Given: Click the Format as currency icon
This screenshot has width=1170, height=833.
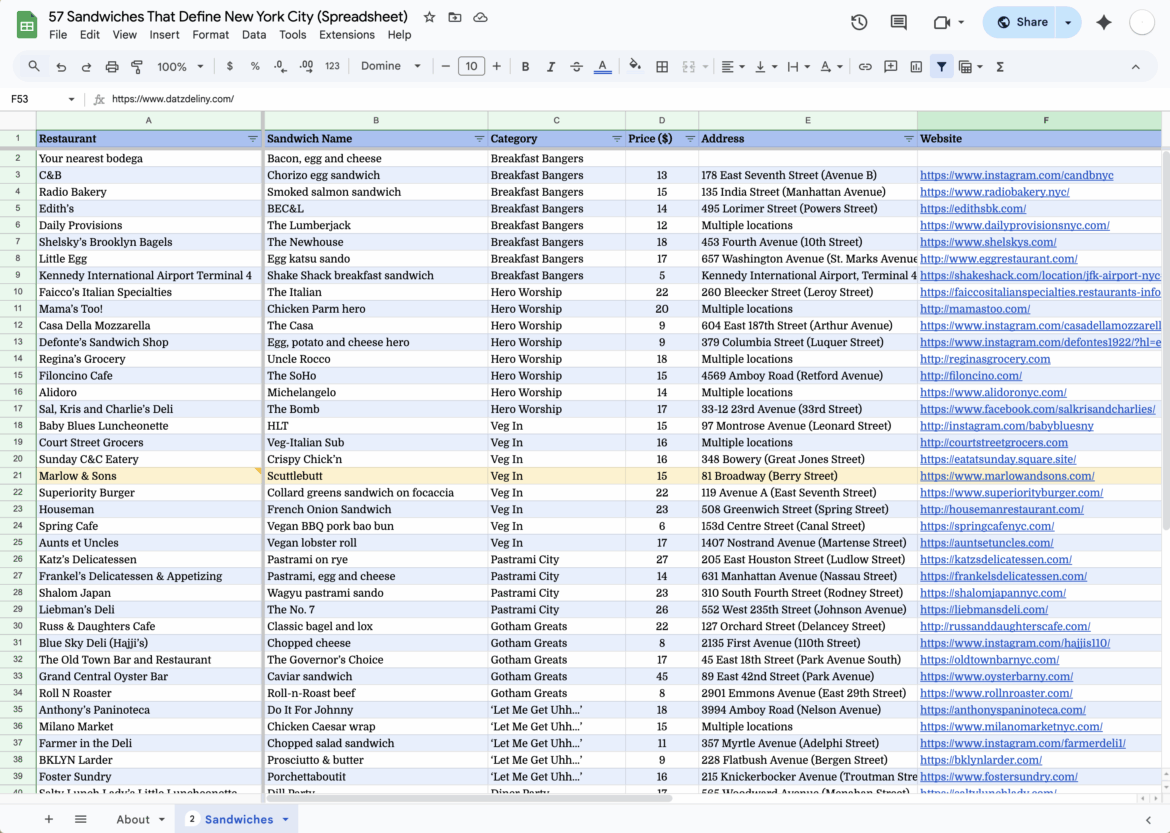Looking at the screenshot, I should point(228,66).
